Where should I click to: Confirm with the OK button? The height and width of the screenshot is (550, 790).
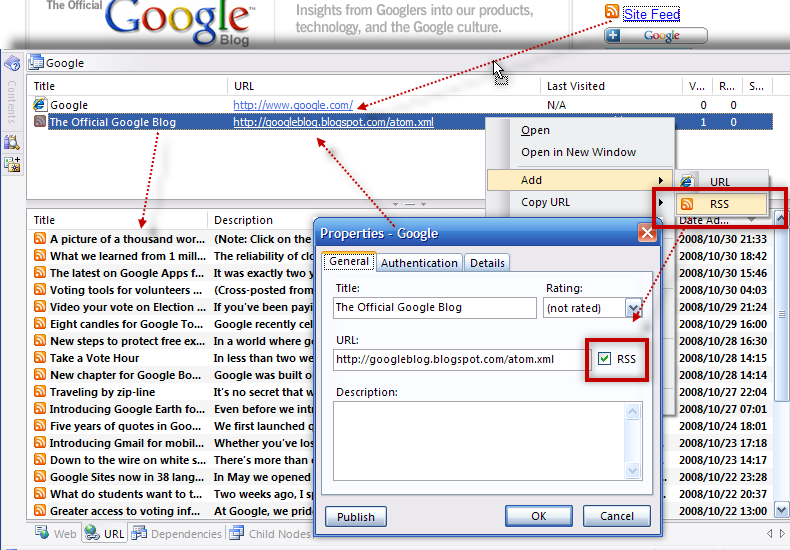click(x=539, y=516)
